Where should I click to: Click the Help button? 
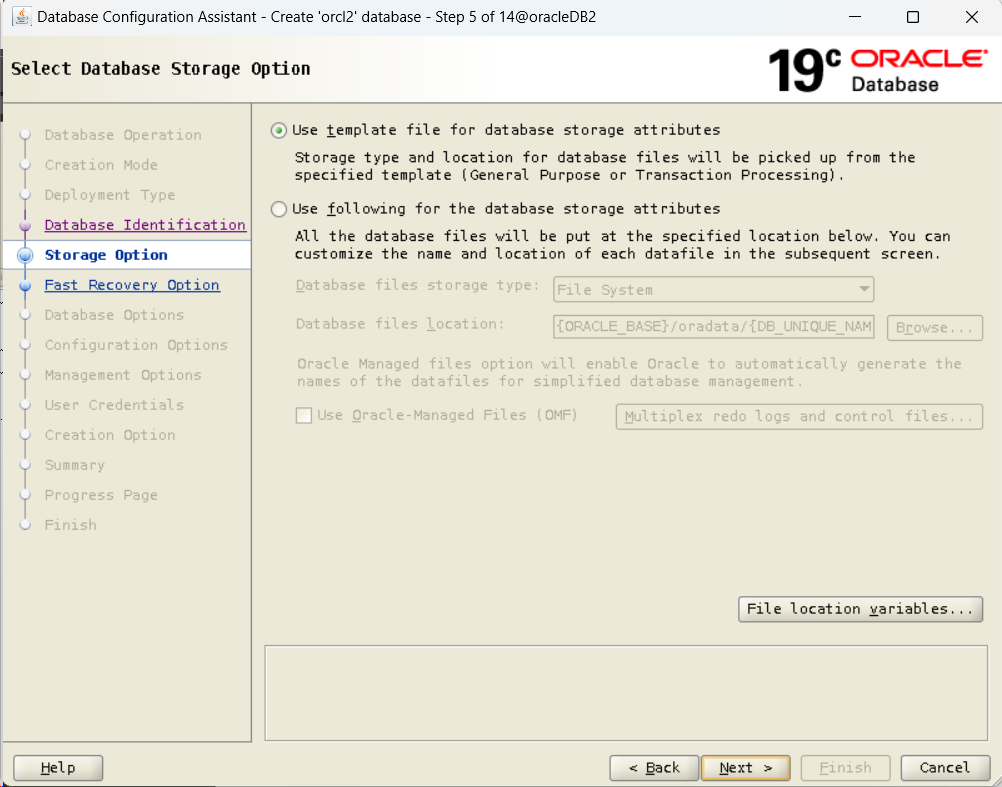click(58, 767)
